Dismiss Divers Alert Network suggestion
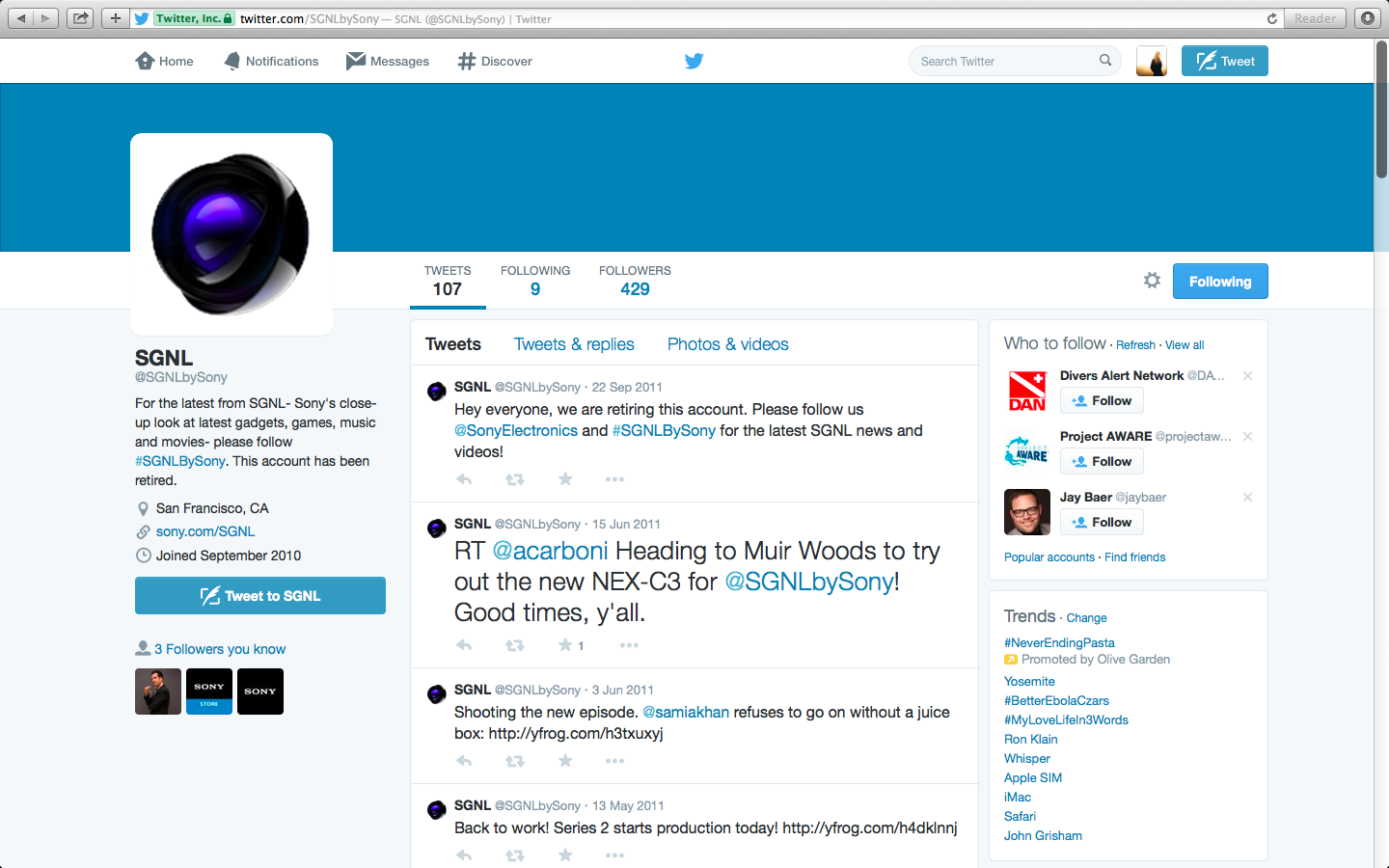 pos(1247,375)
